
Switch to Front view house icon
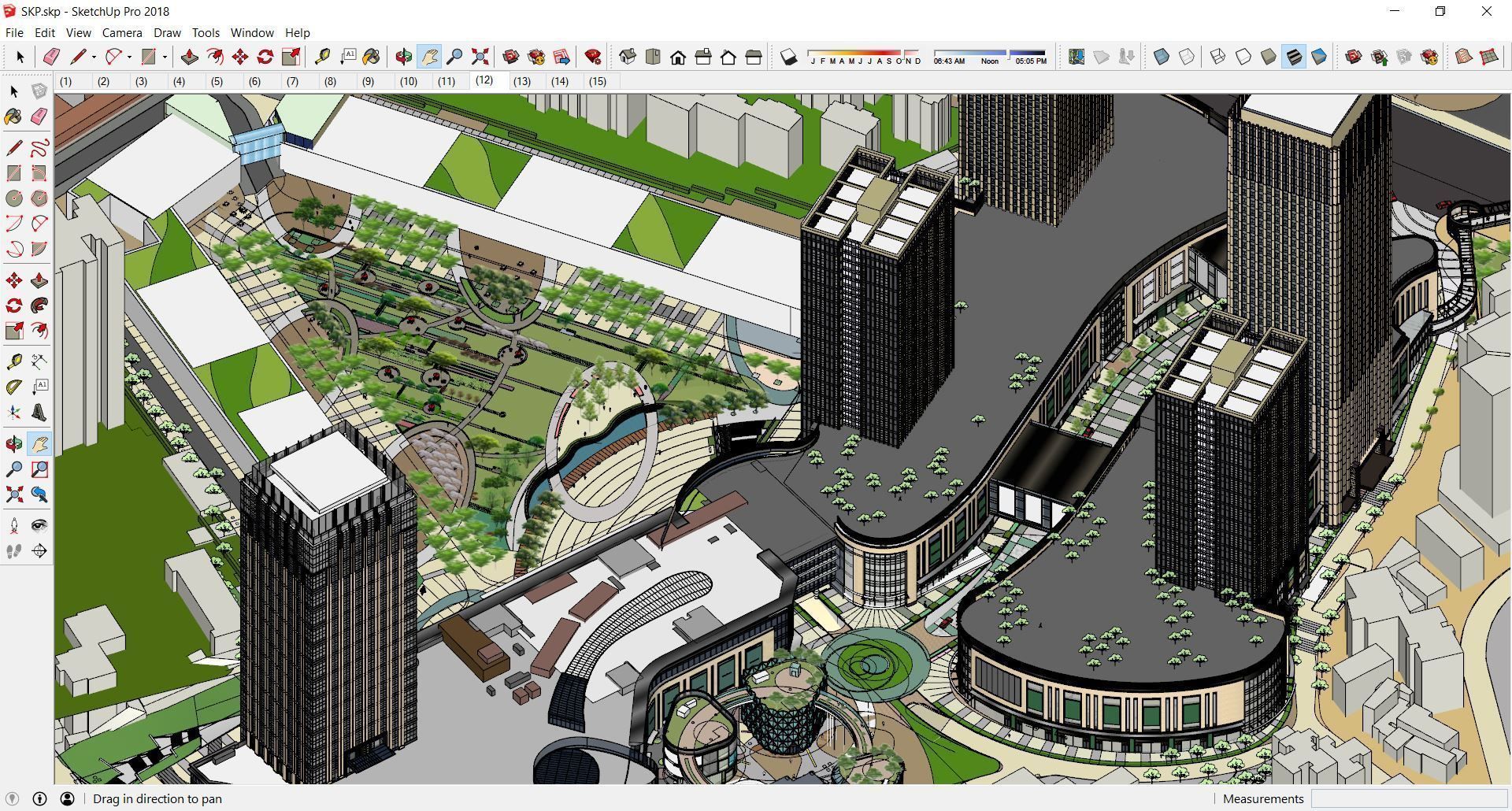(x=678, y=57)
